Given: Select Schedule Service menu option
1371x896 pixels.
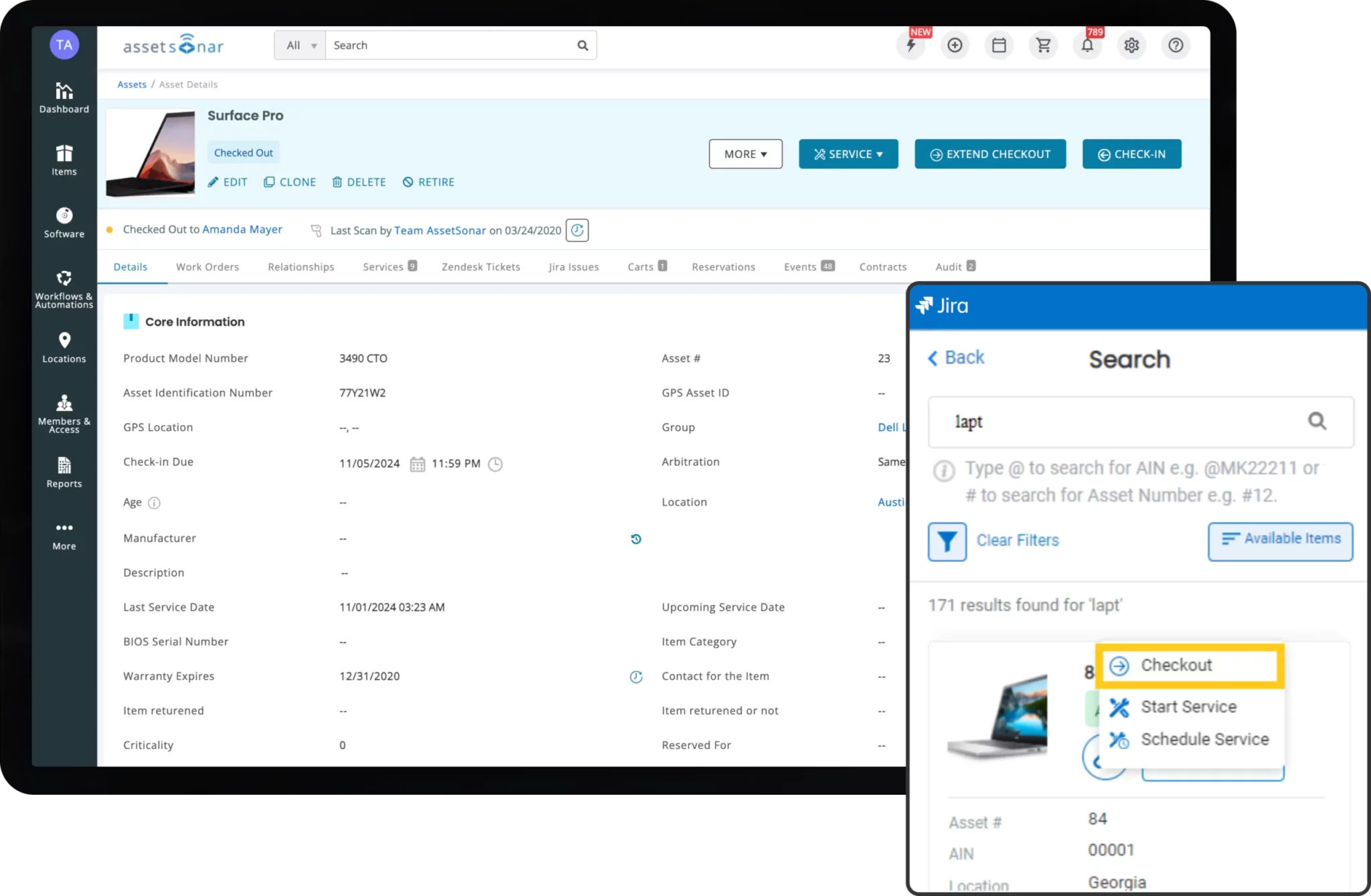Looking at the screenshot, I should tap(1190, 739).
